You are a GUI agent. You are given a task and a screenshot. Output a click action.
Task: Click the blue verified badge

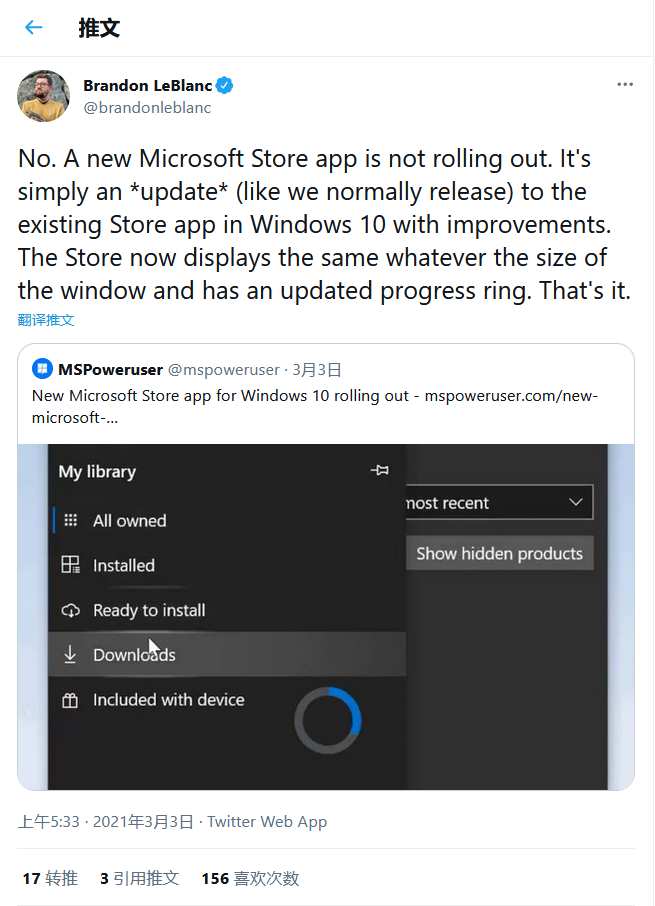coord(227,85)
